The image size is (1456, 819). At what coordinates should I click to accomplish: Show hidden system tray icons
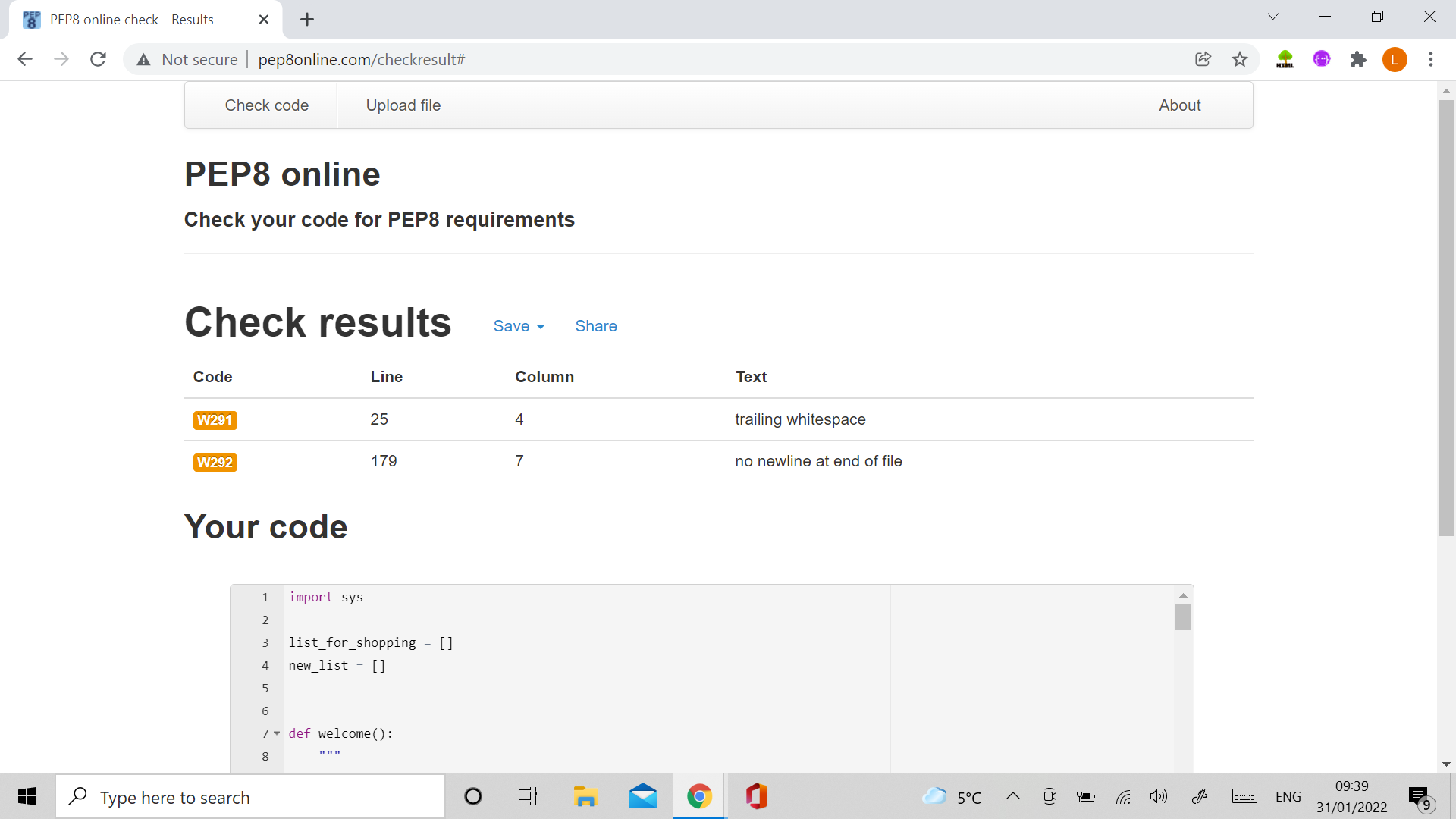pyautogui.click(x=1012, y=796)
